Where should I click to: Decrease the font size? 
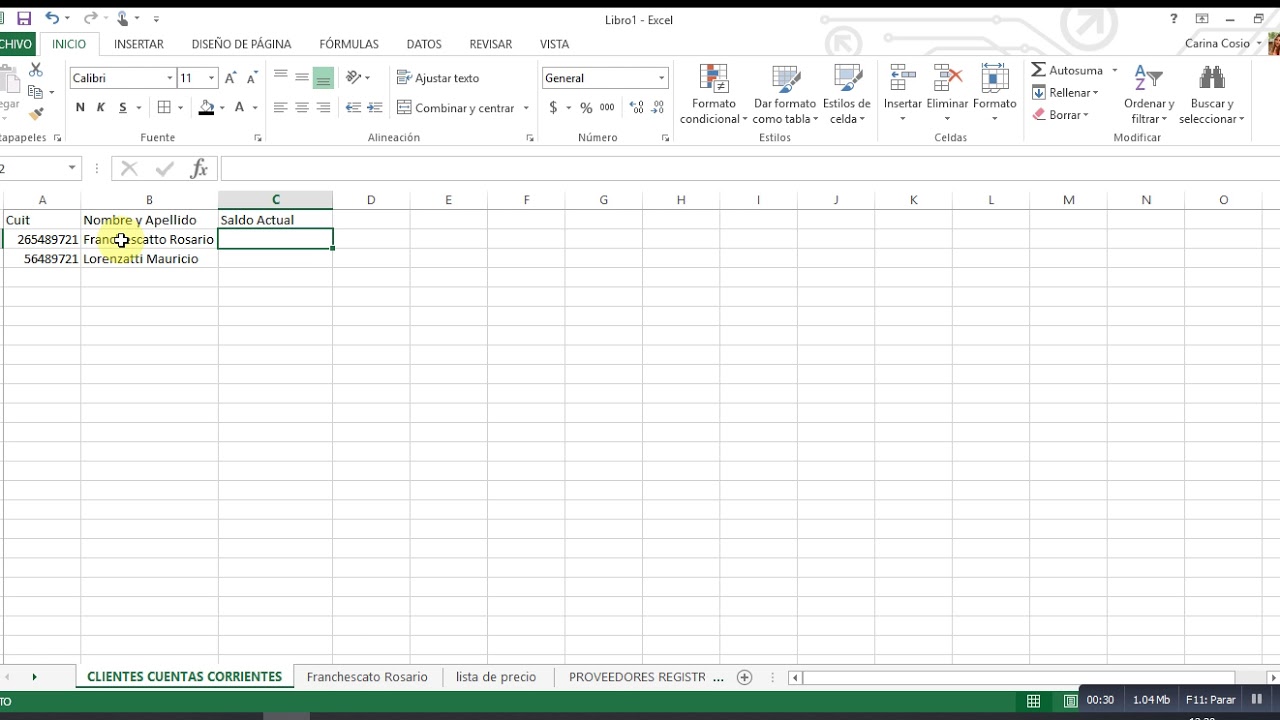pyautogui.click(x=252, y=78)
